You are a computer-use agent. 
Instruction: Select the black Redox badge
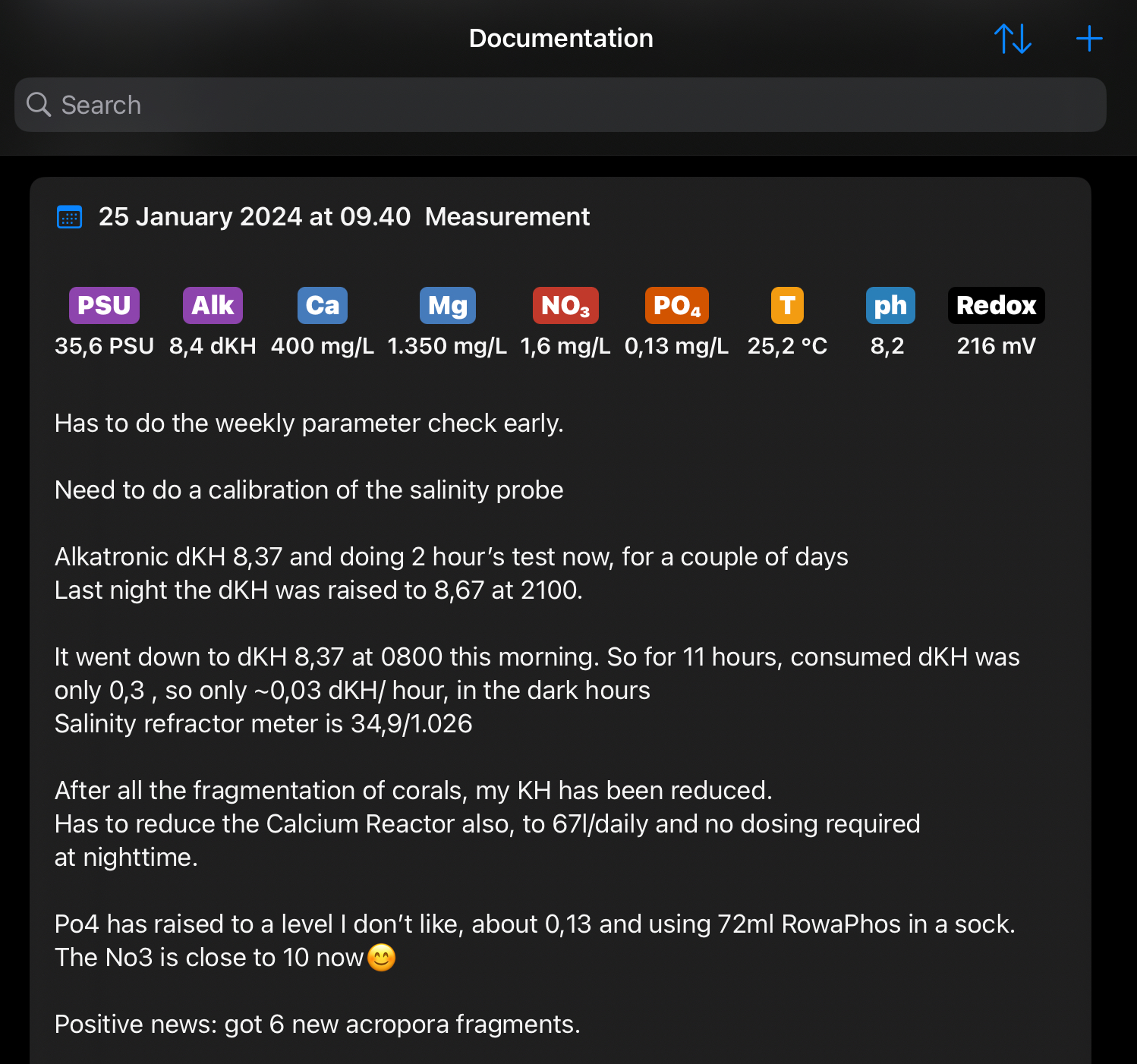coord(996,305)
